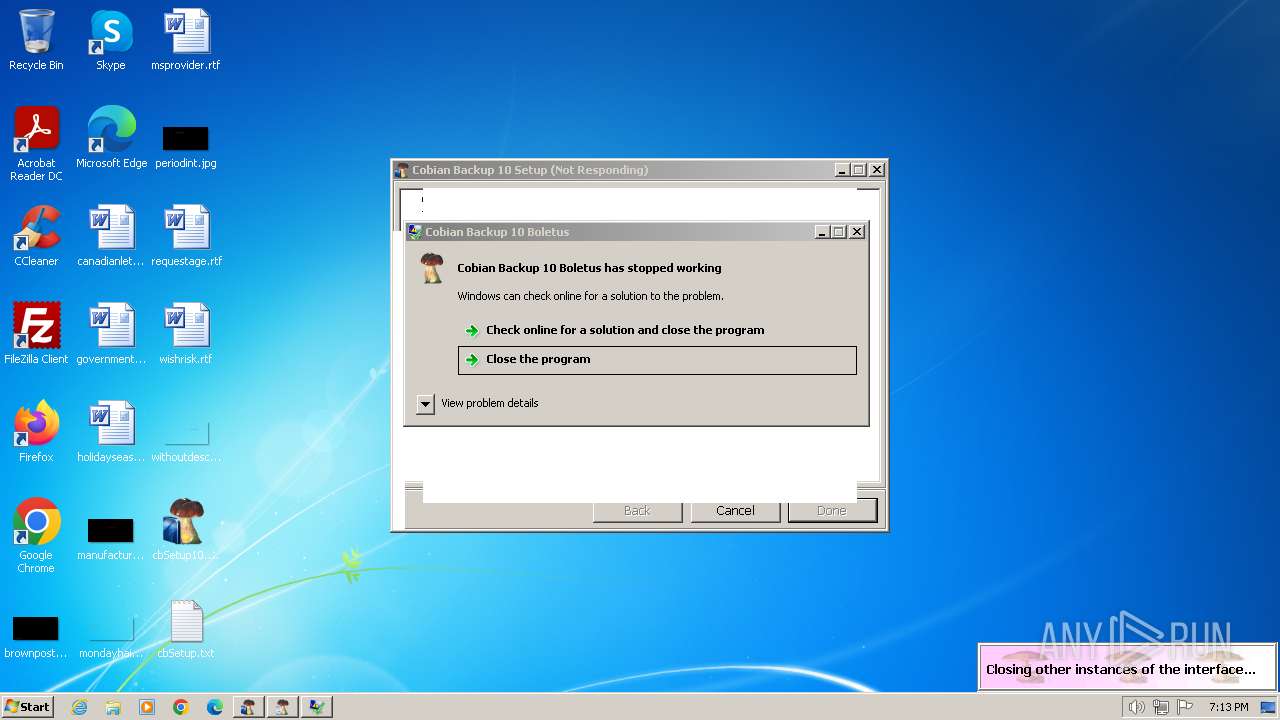The height and width of the screenshot is (720, 1280).
Task: Minimize the Cobian Backup 10 Boletus dialog
Action: click(822, 232)
